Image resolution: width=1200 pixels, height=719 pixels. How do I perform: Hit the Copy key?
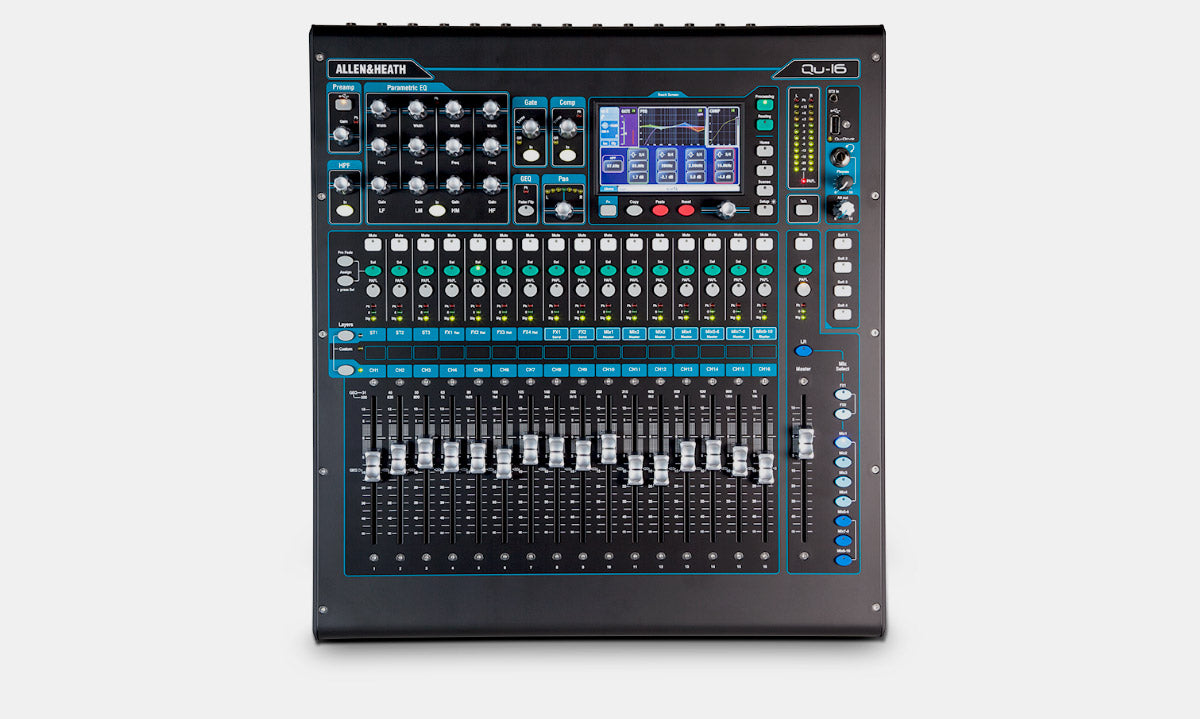[634, 211]
